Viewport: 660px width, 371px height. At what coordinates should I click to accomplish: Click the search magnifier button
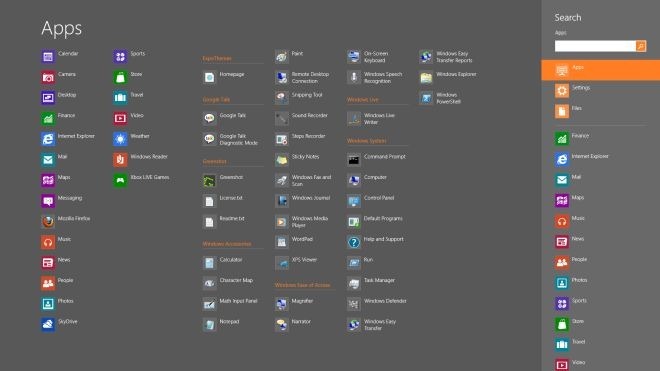pyautogui.click(x=641, y=46)
